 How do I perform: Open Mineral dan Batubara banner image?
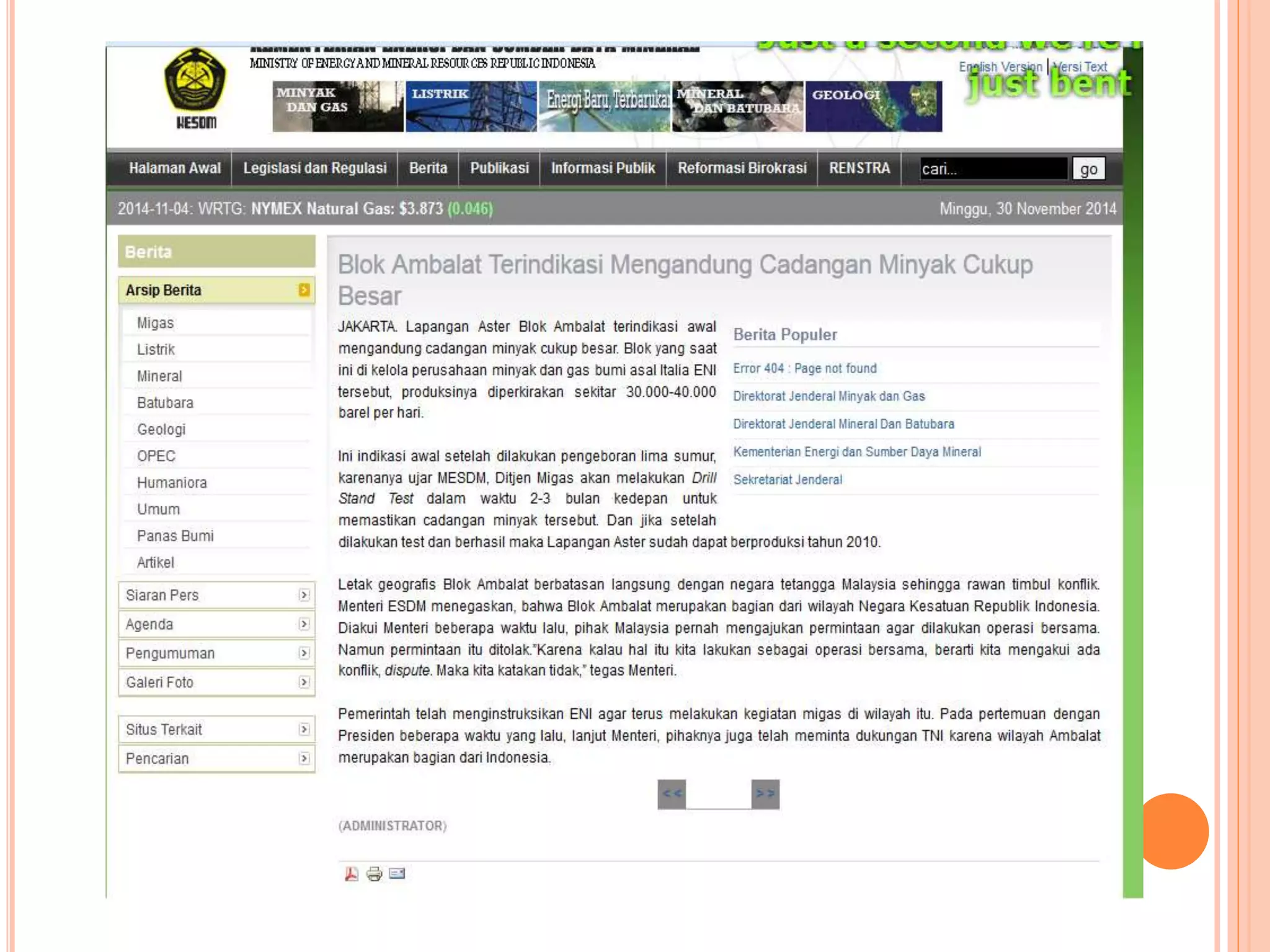[x=738, y=107]
